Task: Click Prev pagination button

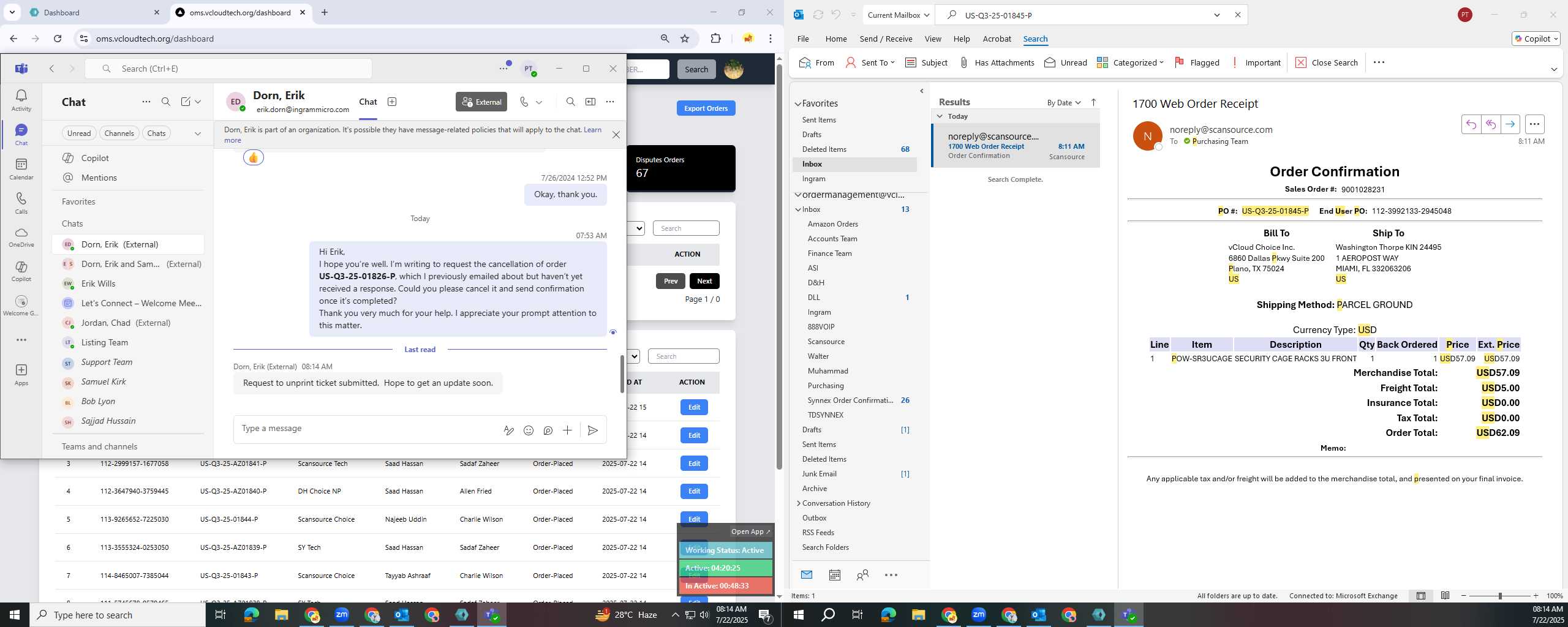Action: 671,281
